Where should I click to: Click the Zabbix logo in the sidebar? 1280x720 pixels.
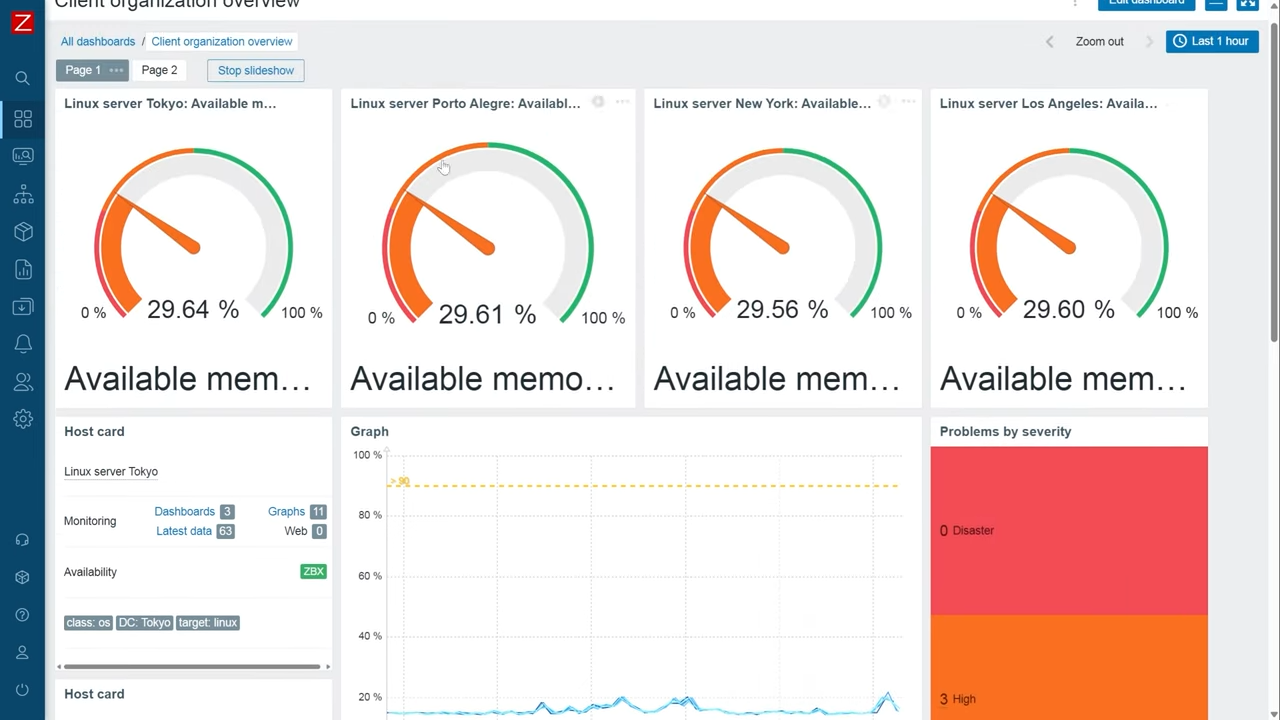pyautogui.click(x=22, y=22)
